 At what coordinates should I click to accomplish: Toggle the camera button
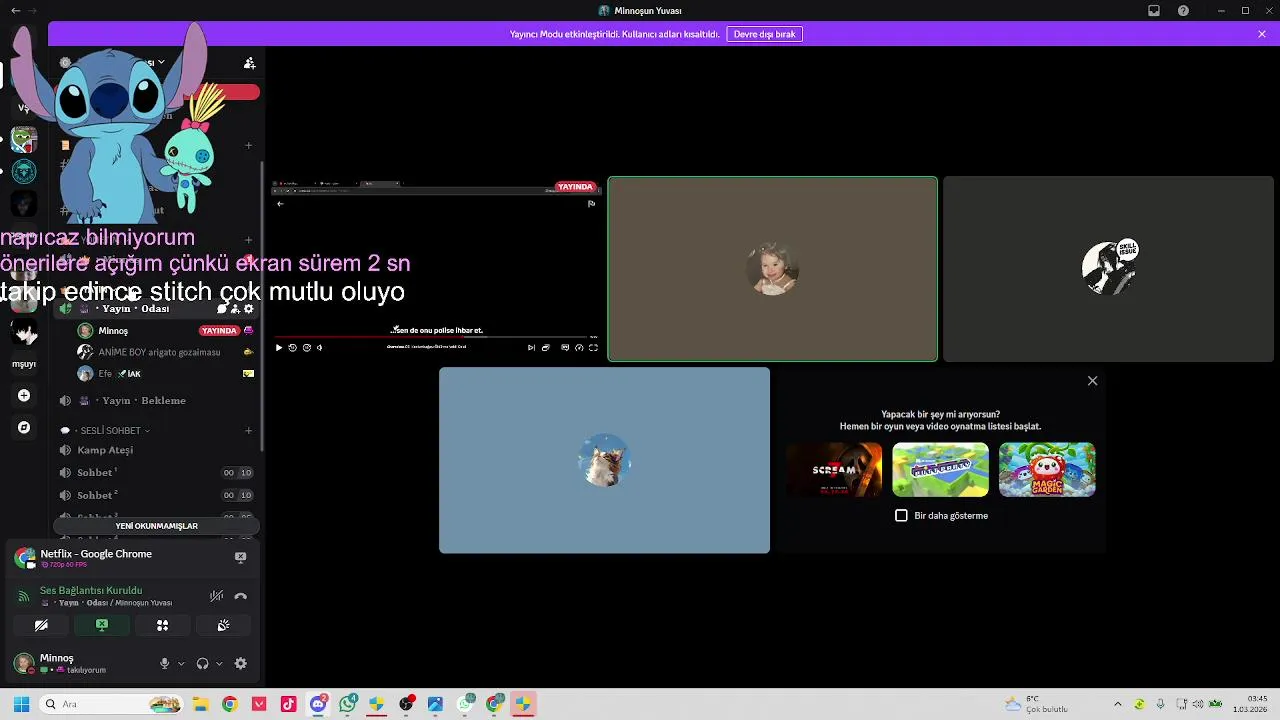click(41, 625)
